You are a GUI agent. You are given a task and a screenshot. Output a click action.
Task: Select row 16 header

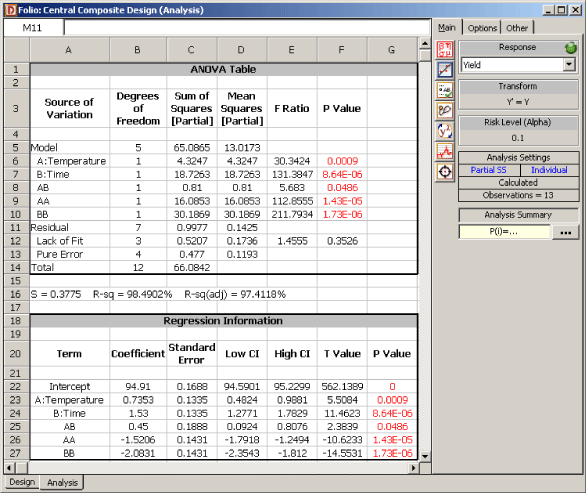click(16, 295)
